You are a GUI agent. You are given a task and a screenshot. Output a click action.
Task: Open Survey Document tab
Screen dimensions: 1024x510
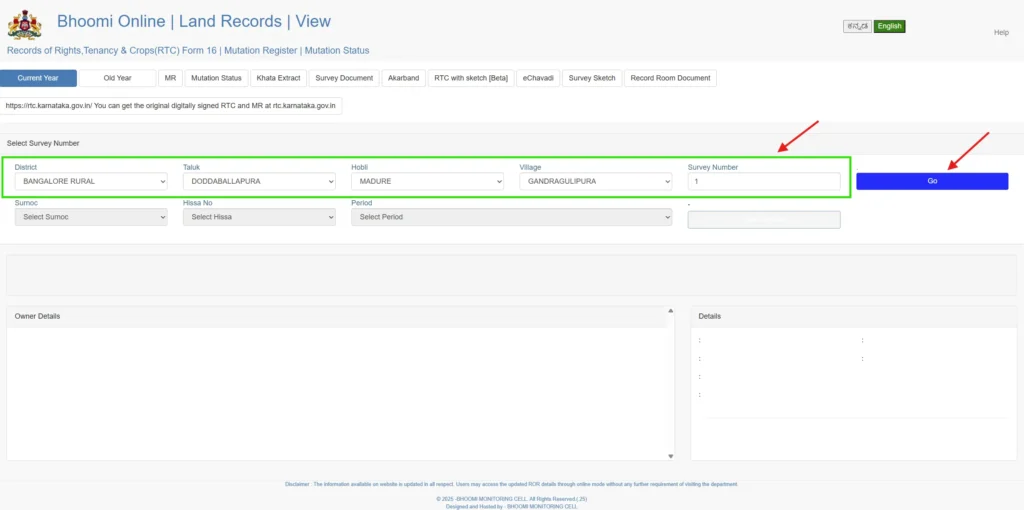click(x=343, y=78)
